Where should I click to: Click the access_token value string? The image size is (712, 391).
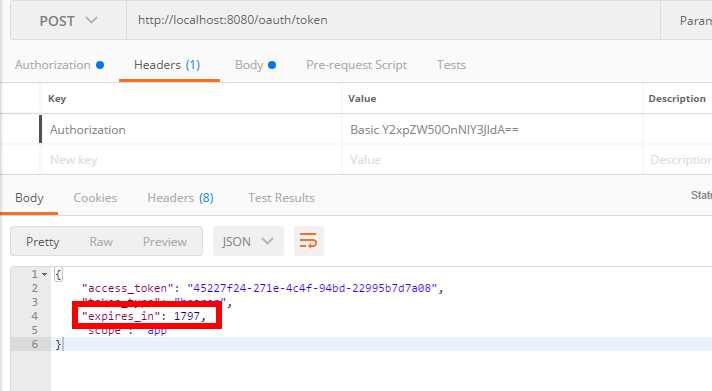(312, 288)
